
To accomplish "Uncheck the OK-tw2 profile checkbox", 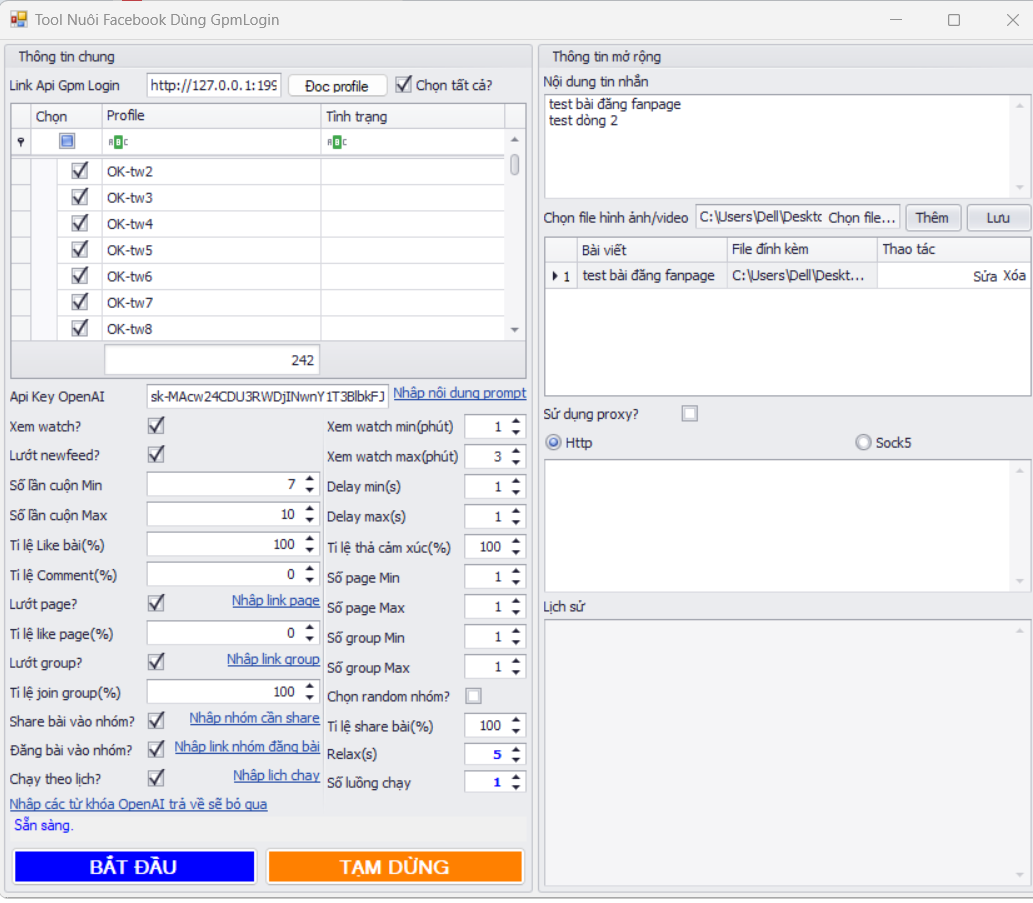I will pyautogui.click(x=80, y=171).
